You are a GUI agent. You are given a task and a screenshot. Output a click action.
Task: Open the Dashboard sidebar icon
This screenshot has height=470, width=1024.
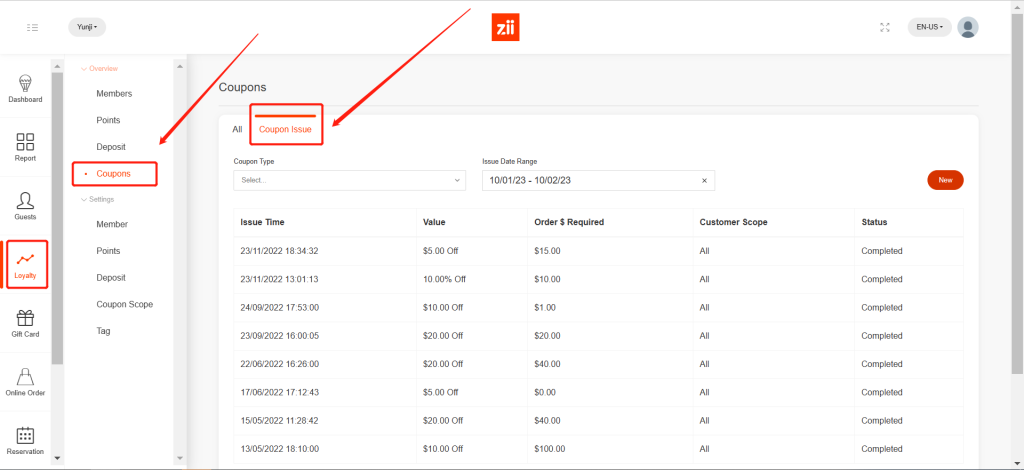point(25,88)
